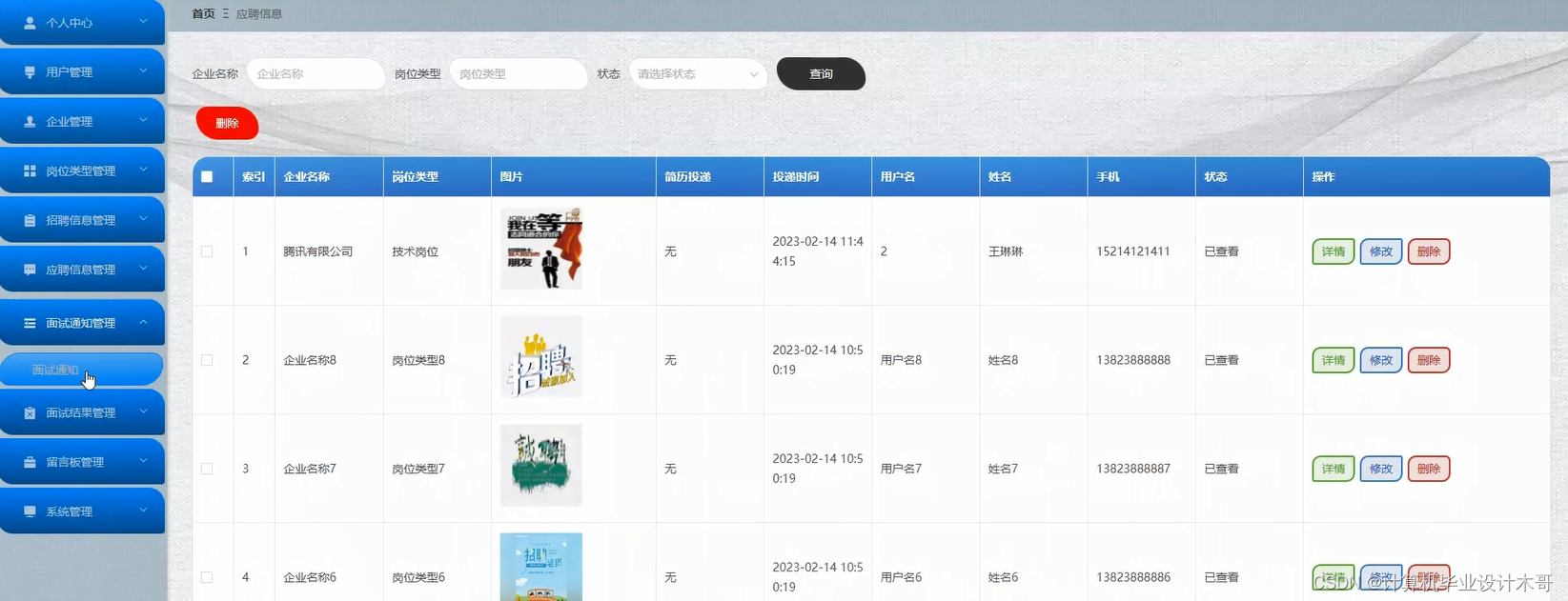Check the row for 企业名称7
Image resolution: width=1568 pixels, height=601 pixels.
click(207, 469)
